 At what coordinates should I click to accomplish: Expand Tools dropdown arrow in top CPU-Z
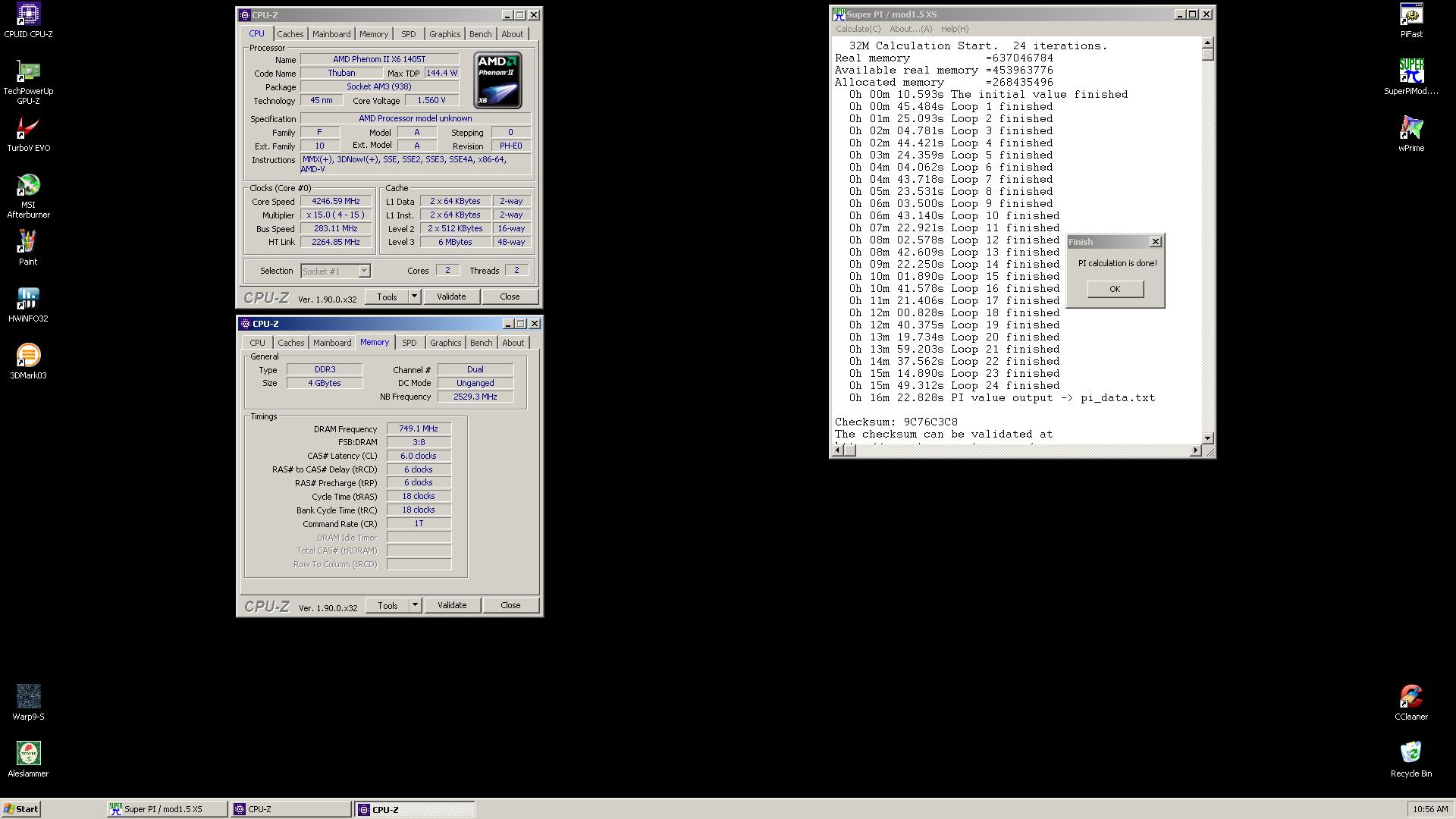pos(415,297)
